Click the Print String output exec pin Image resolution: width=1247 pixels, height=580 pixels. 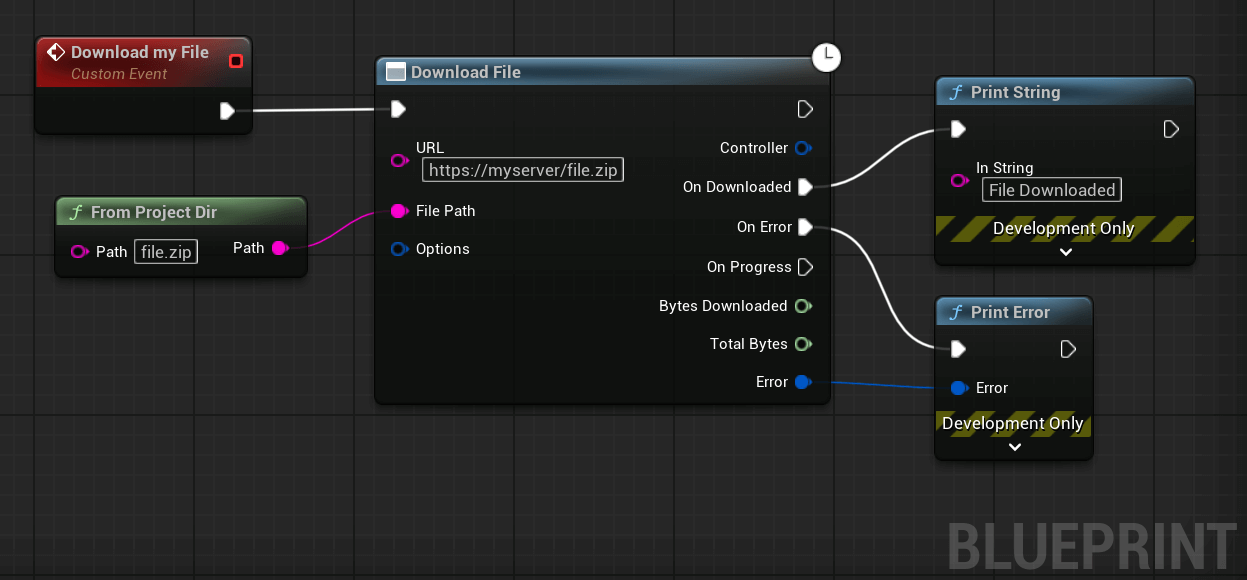pos(1172,129)
